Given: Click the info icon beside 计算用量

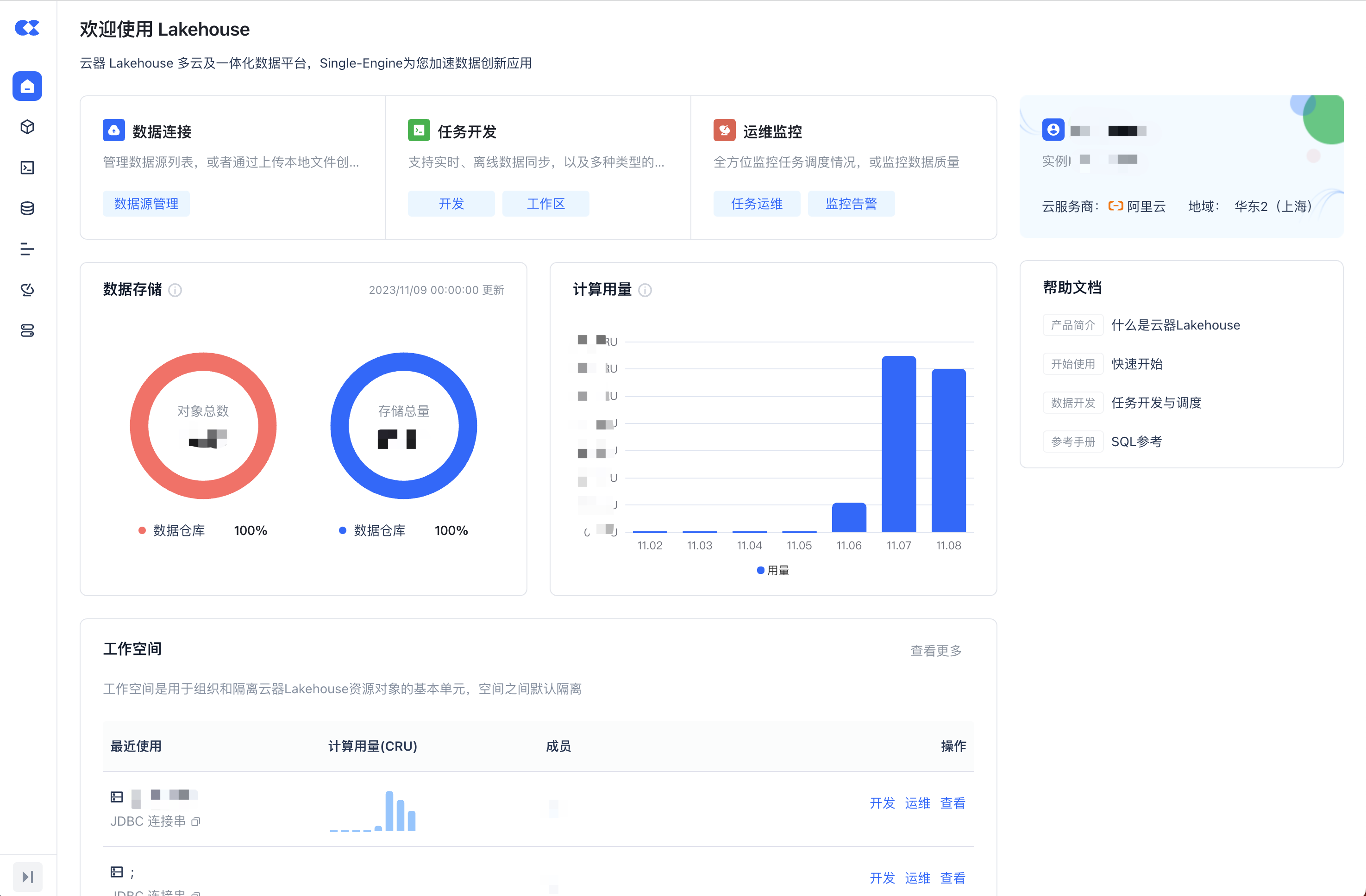Looking at the screenshot, I should pyautogui.click(x=645, y=290).
